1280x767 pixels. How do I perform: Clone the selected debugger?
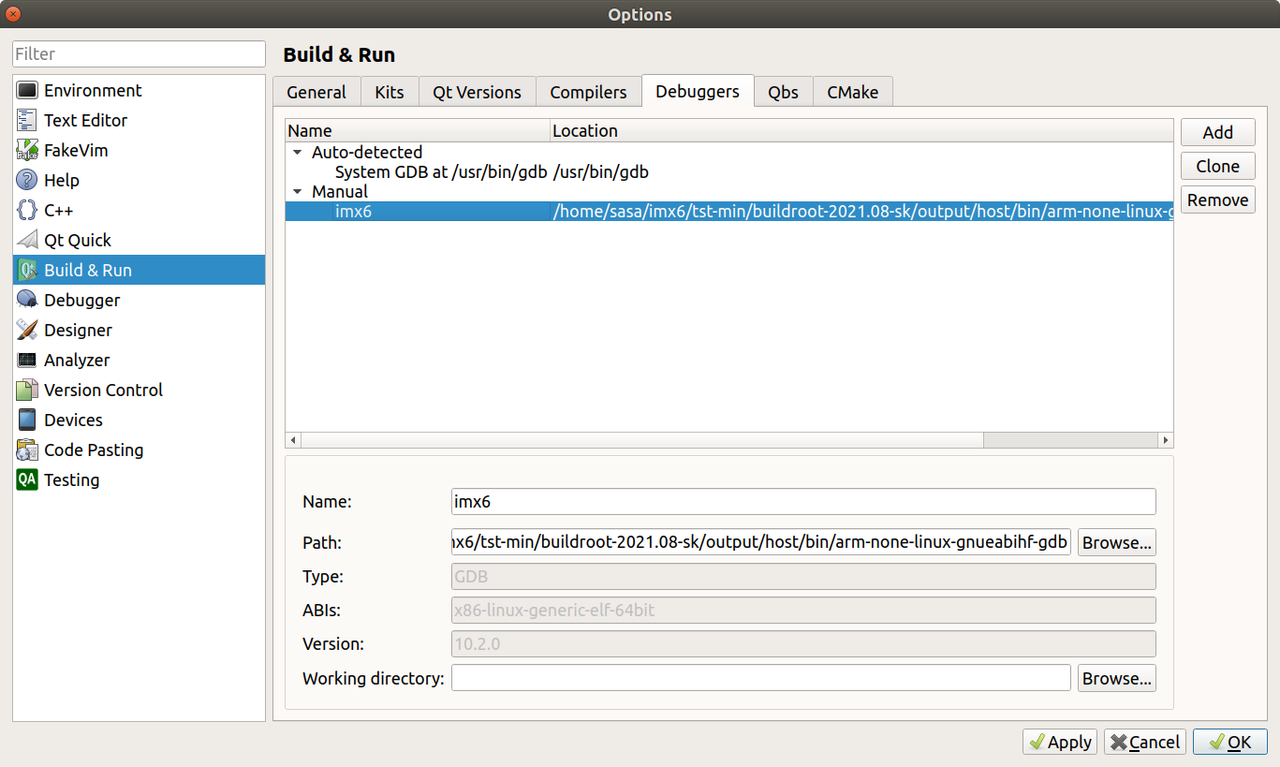click(1218, 166)
